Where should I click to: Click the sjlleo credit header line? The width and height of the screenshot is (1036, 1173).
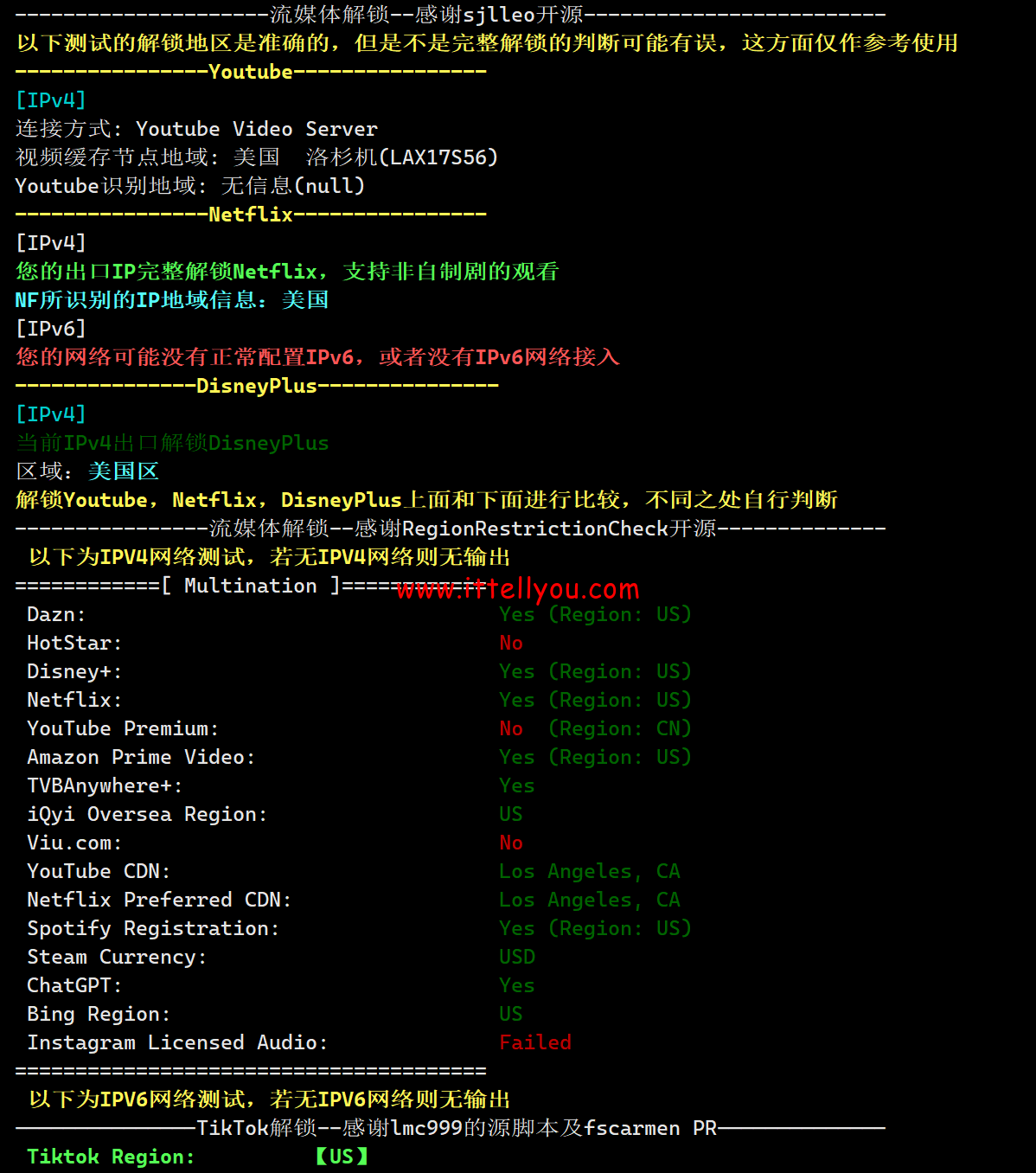coord(451,15)
